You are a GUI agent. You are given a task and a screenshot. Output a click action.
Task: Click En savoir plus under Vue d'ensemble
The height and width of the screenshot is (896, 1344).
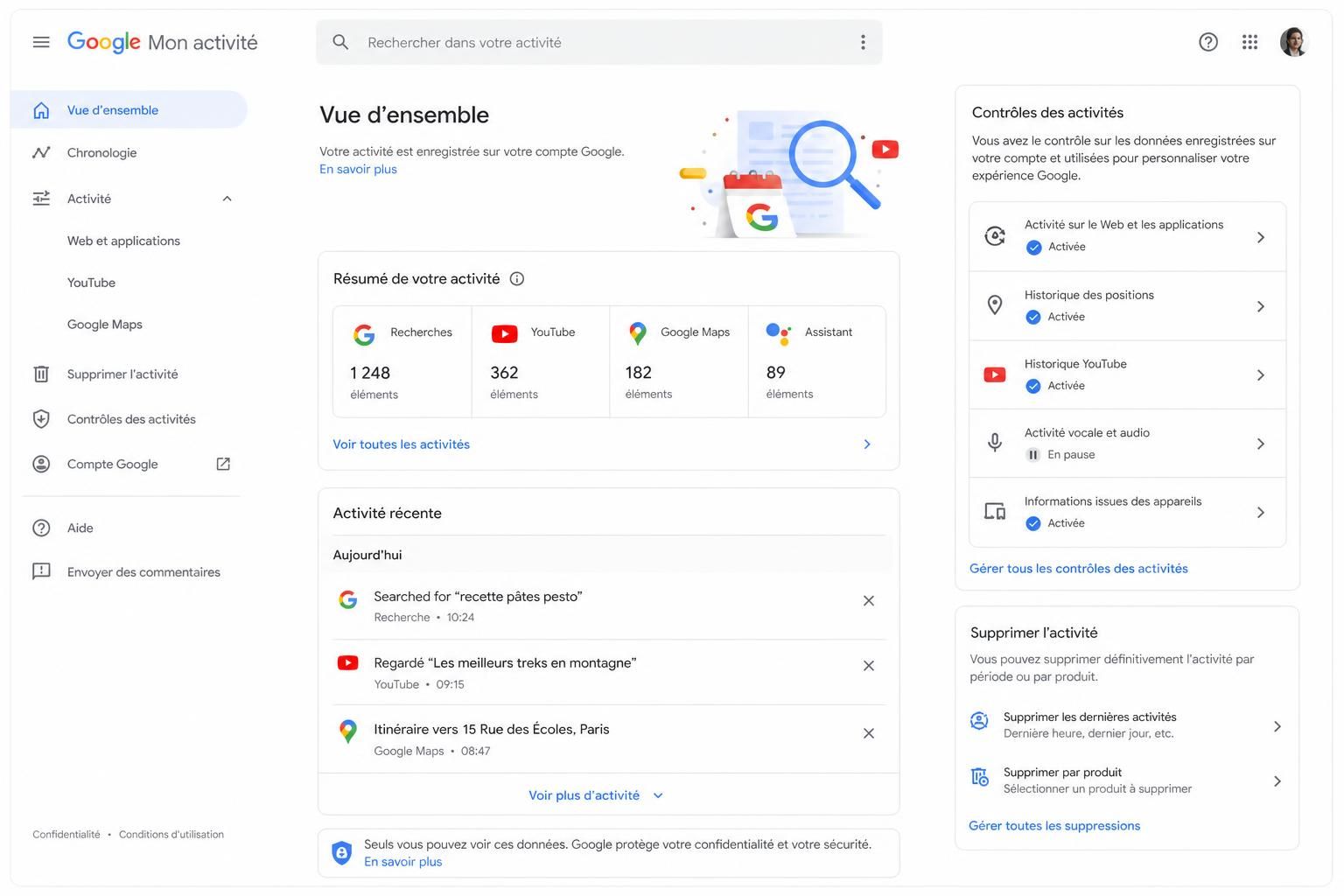(x=358, y=169)
